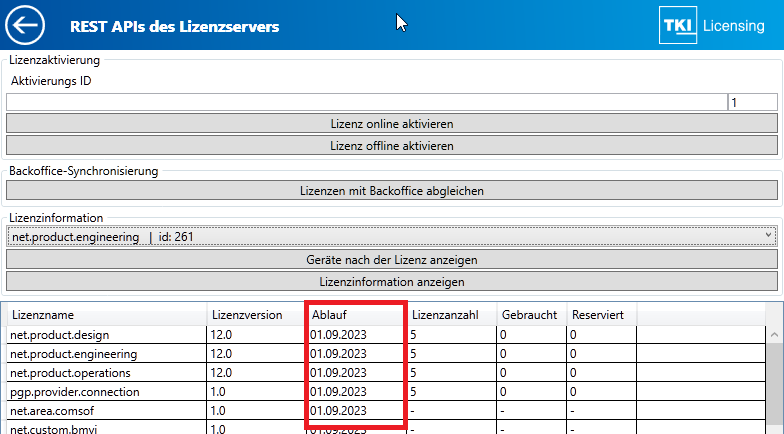Select the net.product.operations row
This screenshot has height=434, width=784.
386,372
